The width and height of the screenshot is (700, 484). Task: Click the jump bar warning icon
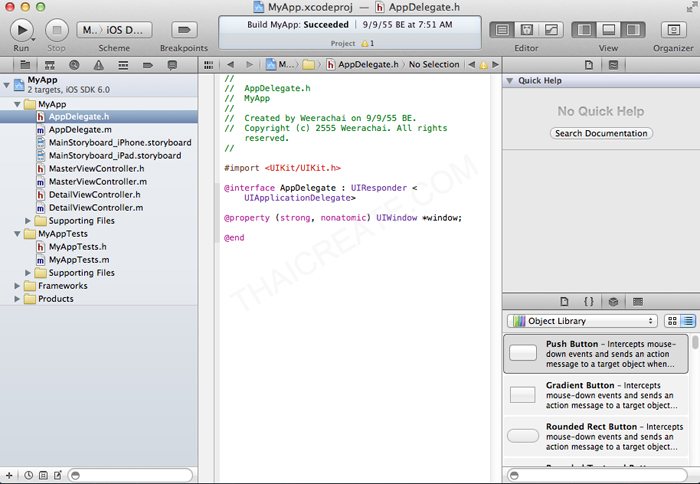click(x=483, y=65)
